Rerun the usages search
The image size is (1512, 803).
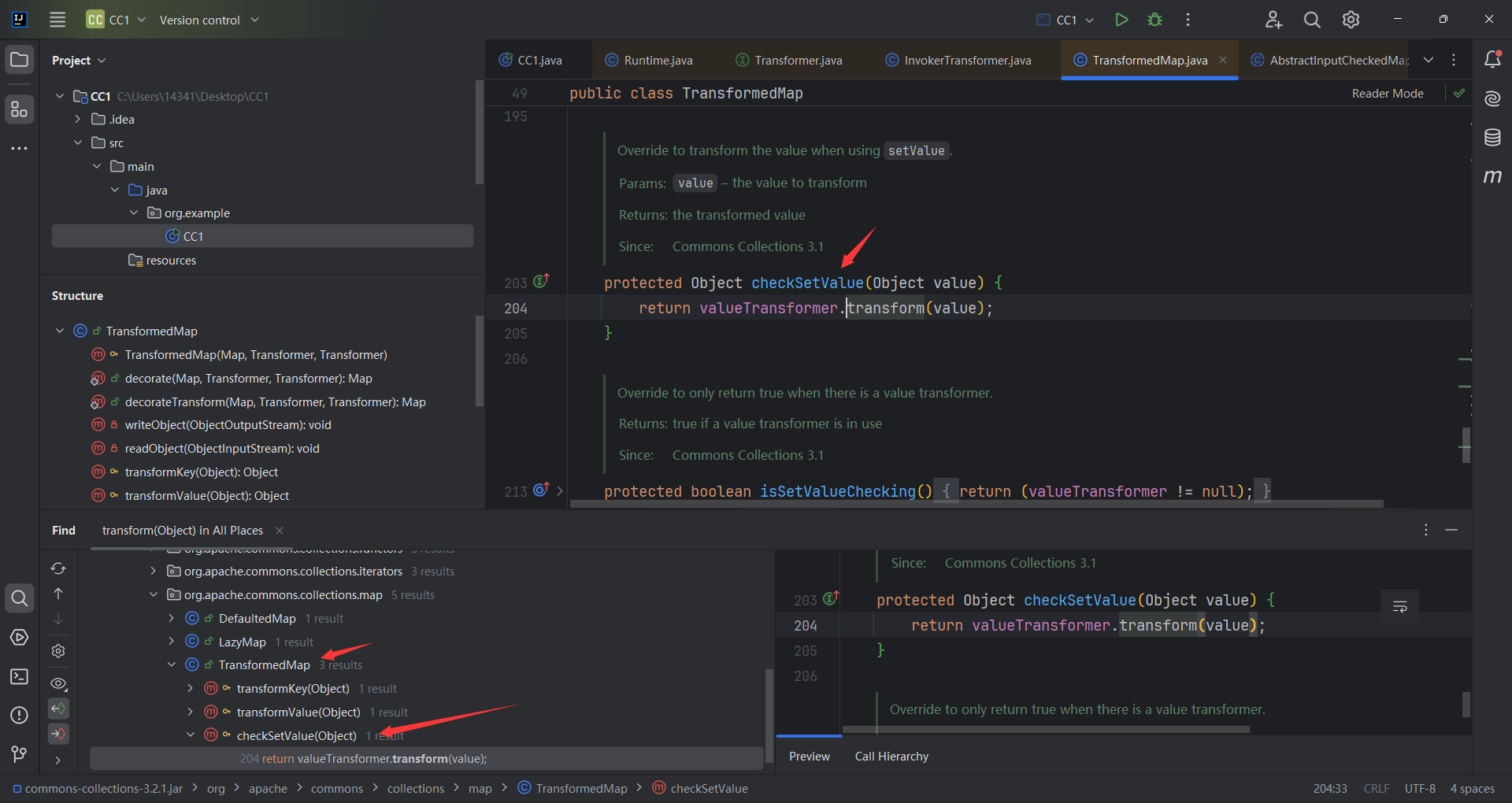click(58, 568)
